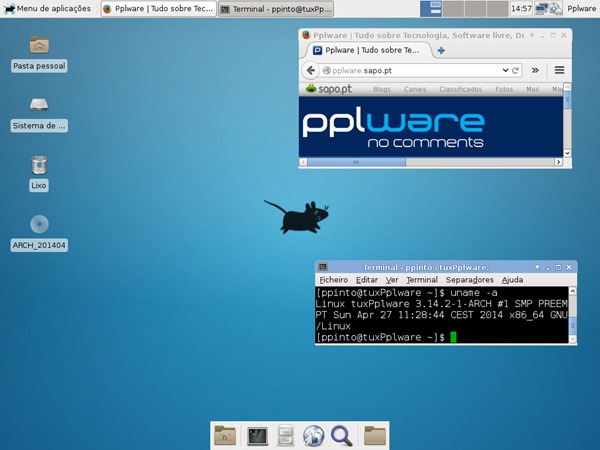Click the site identity globe icon
Screen dimensions: 600x450
pos(326,70)
